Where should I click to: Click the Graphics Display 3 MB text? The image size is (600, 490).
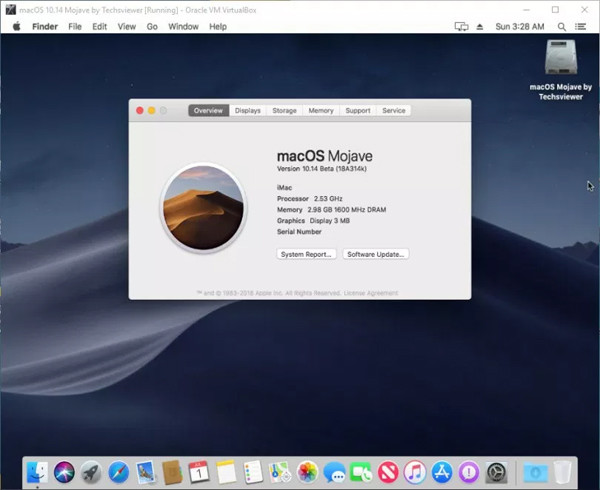[x=313, y=221]
